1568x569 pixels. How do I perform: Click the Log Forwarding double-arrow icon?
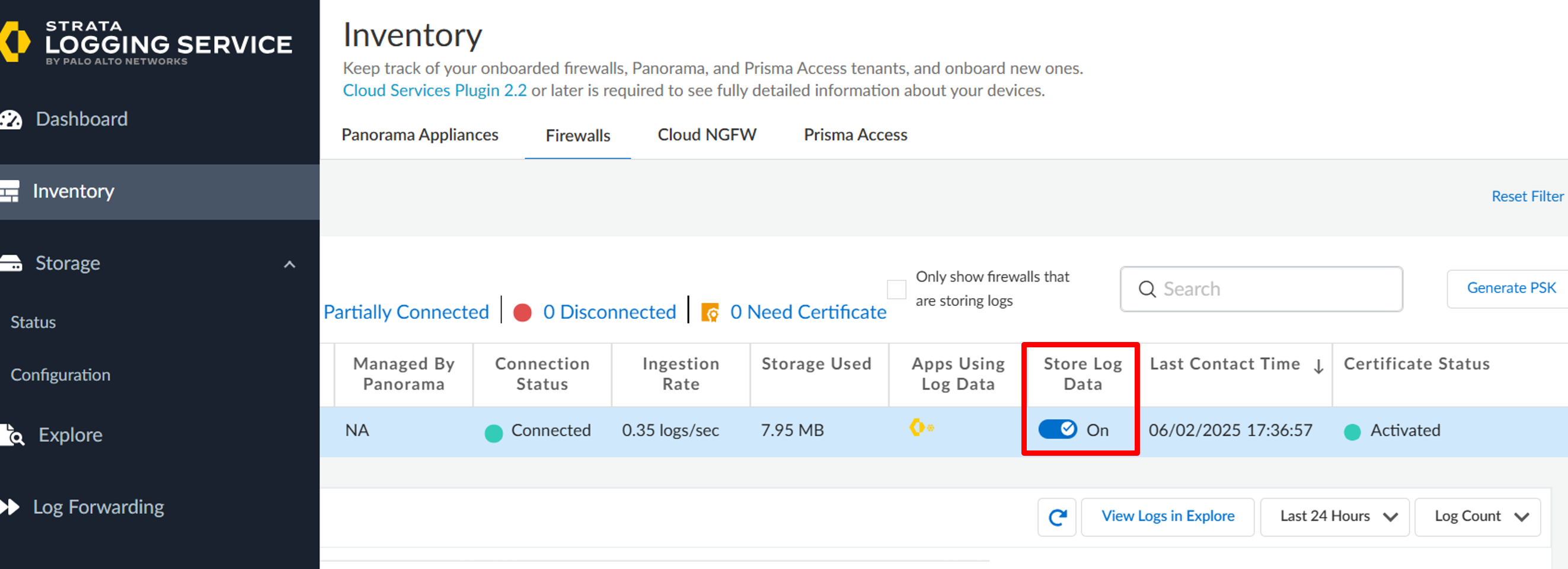coord(9,507)
